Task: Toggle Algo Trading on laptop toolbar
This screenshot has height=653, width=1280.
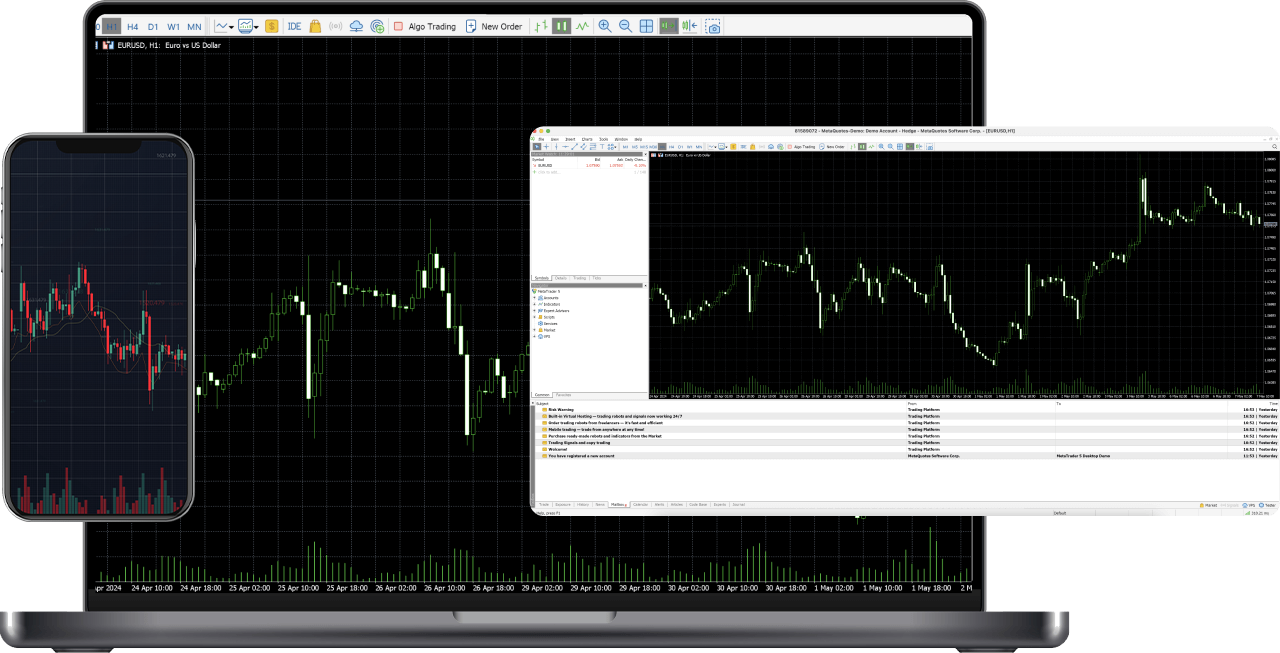Action: pos(424,26)
